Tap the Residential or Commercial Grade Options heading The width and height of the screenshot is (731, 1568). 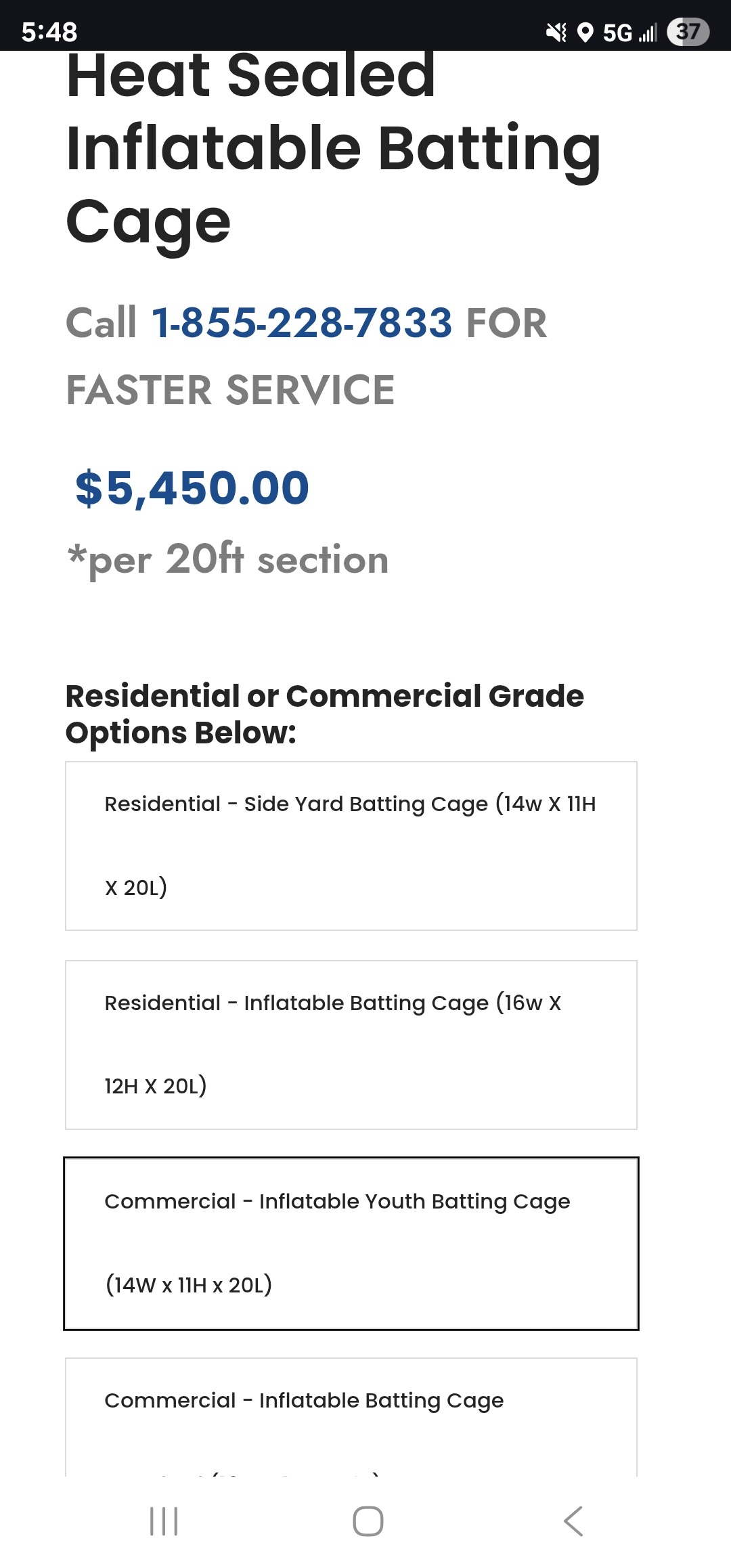[x=324, y=714]
